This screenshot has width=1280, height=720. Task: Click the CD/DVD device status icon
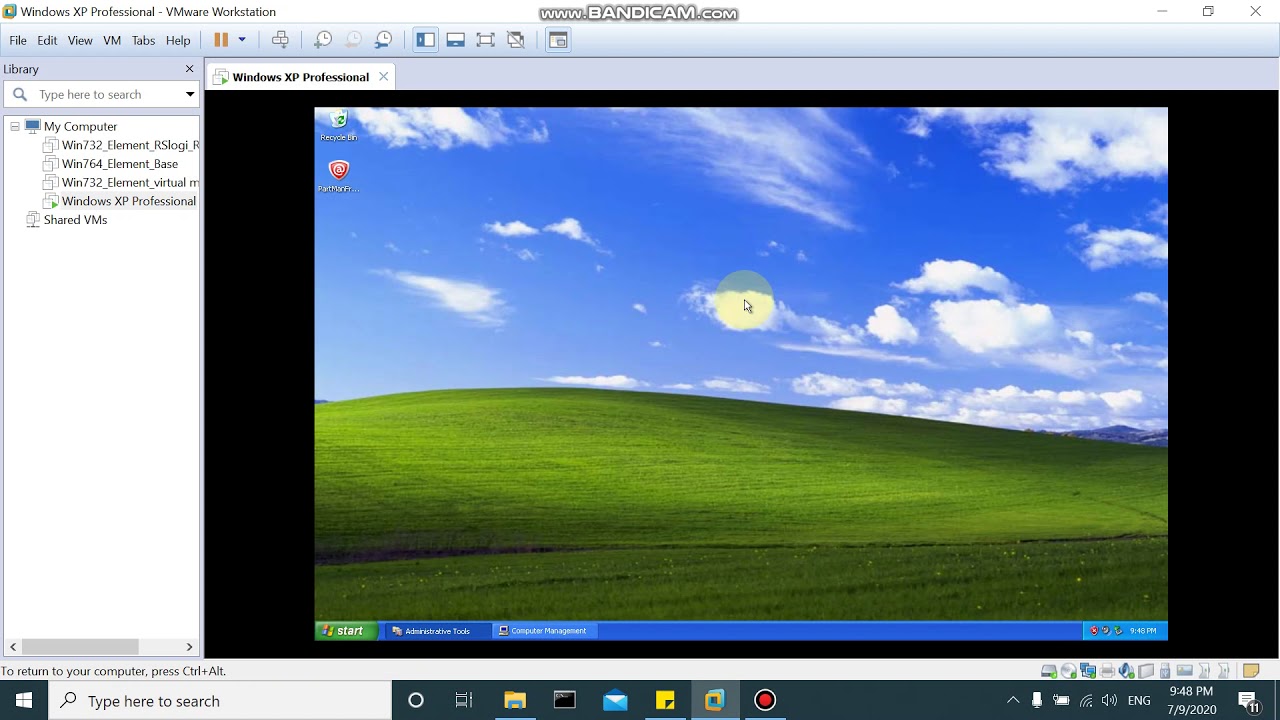(x=1069, y=671)
